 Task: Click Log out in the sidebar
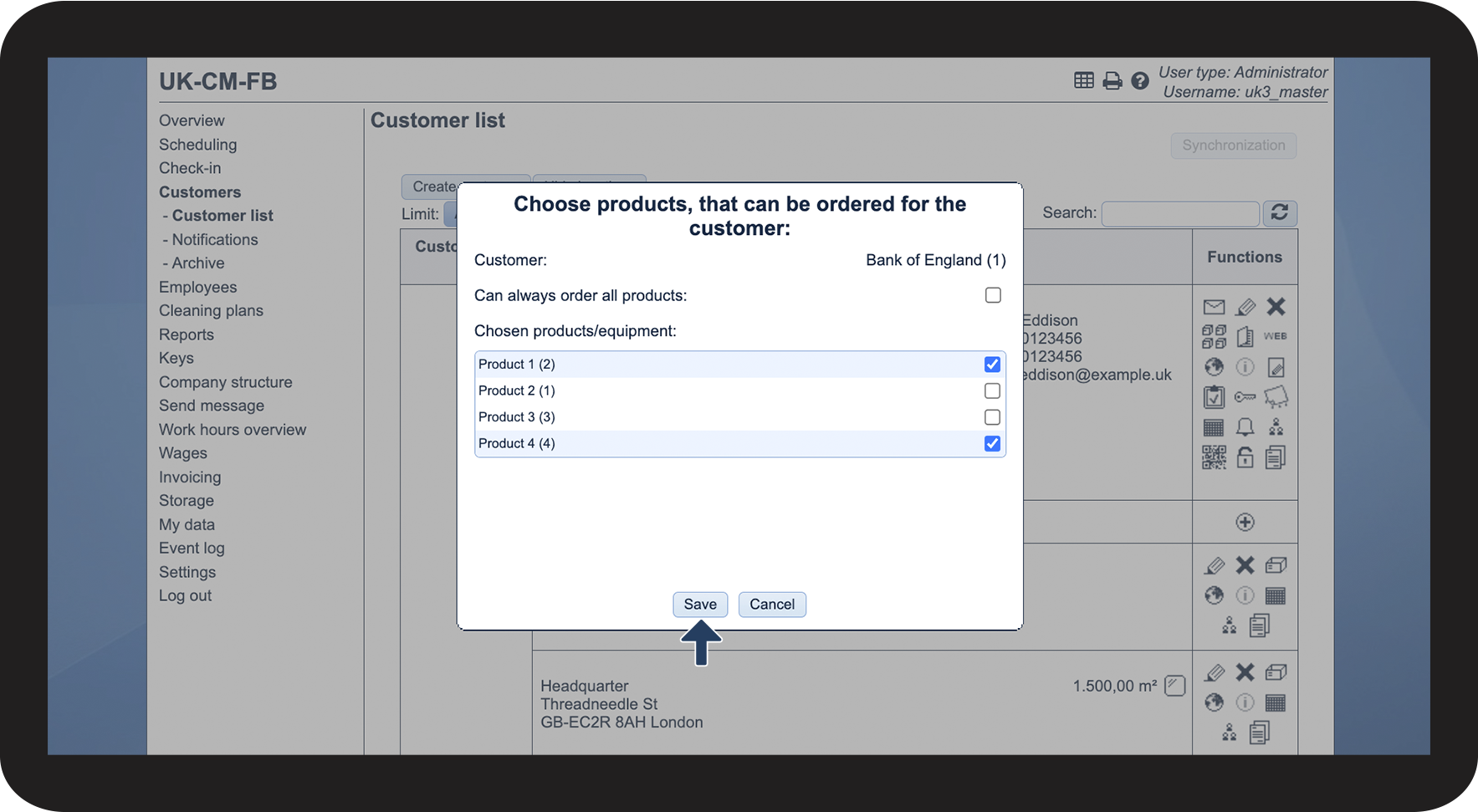pyautogui.click(x=185, y=595)
